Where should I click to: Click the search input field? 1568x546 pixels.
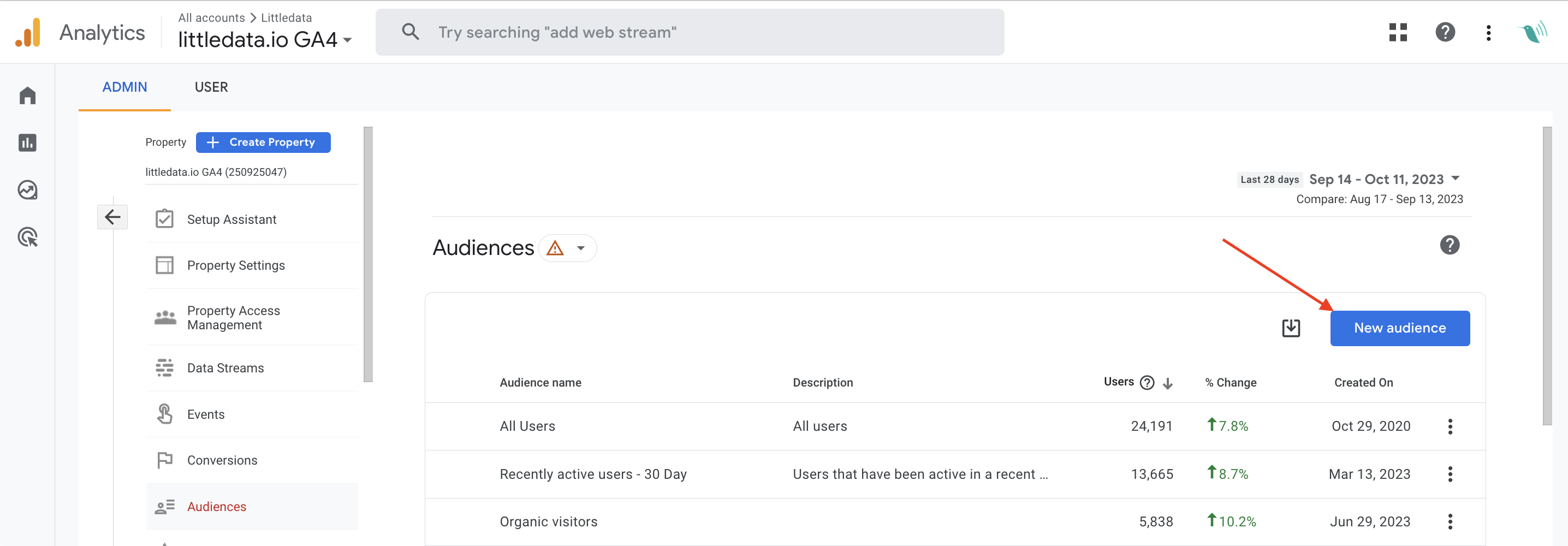pyautogui.click(x=690, y=32)
